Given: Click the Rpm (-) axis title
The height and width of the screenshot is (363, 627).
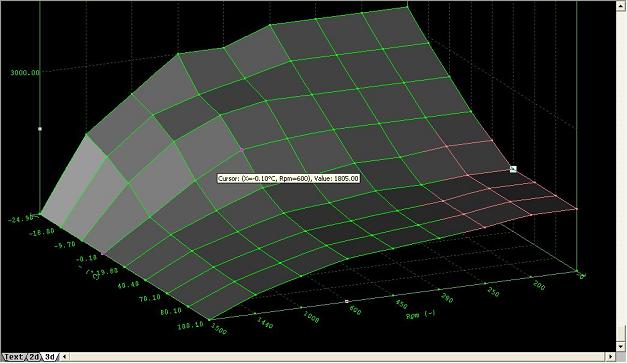Looking at the screenshot, I should [x=420, y=314].
